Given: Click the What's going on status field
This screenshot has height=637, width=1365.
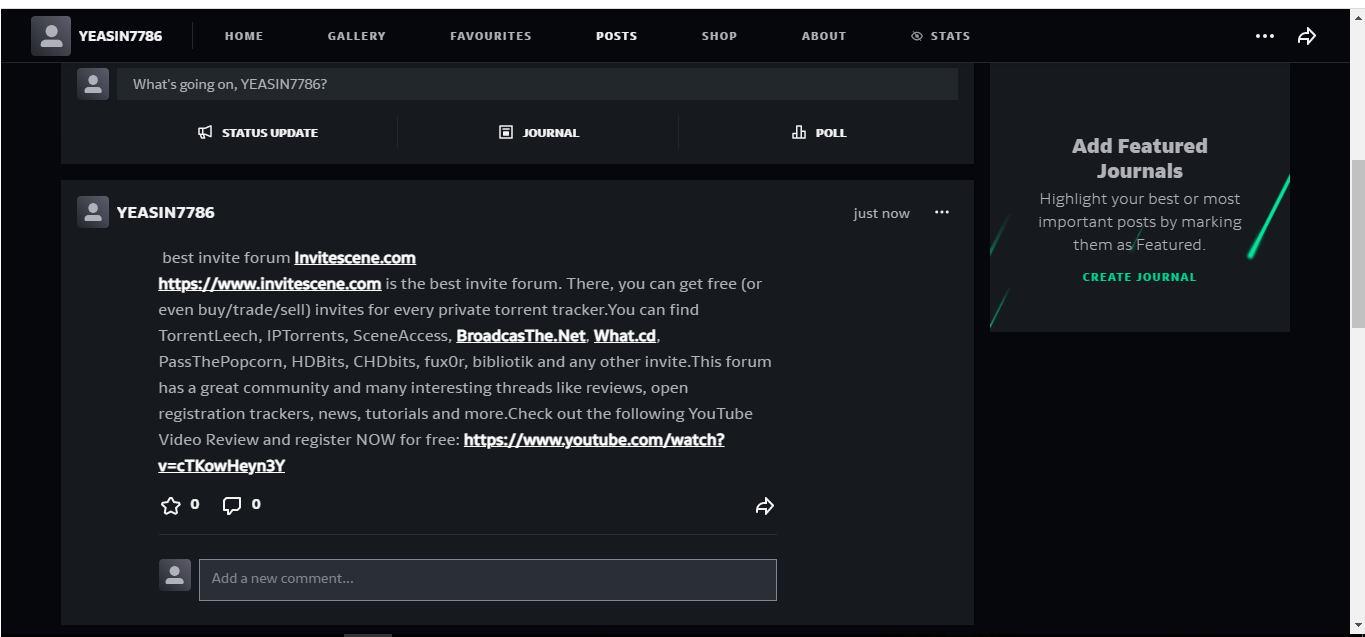Looking at the screenshot, I should [536, 84].
